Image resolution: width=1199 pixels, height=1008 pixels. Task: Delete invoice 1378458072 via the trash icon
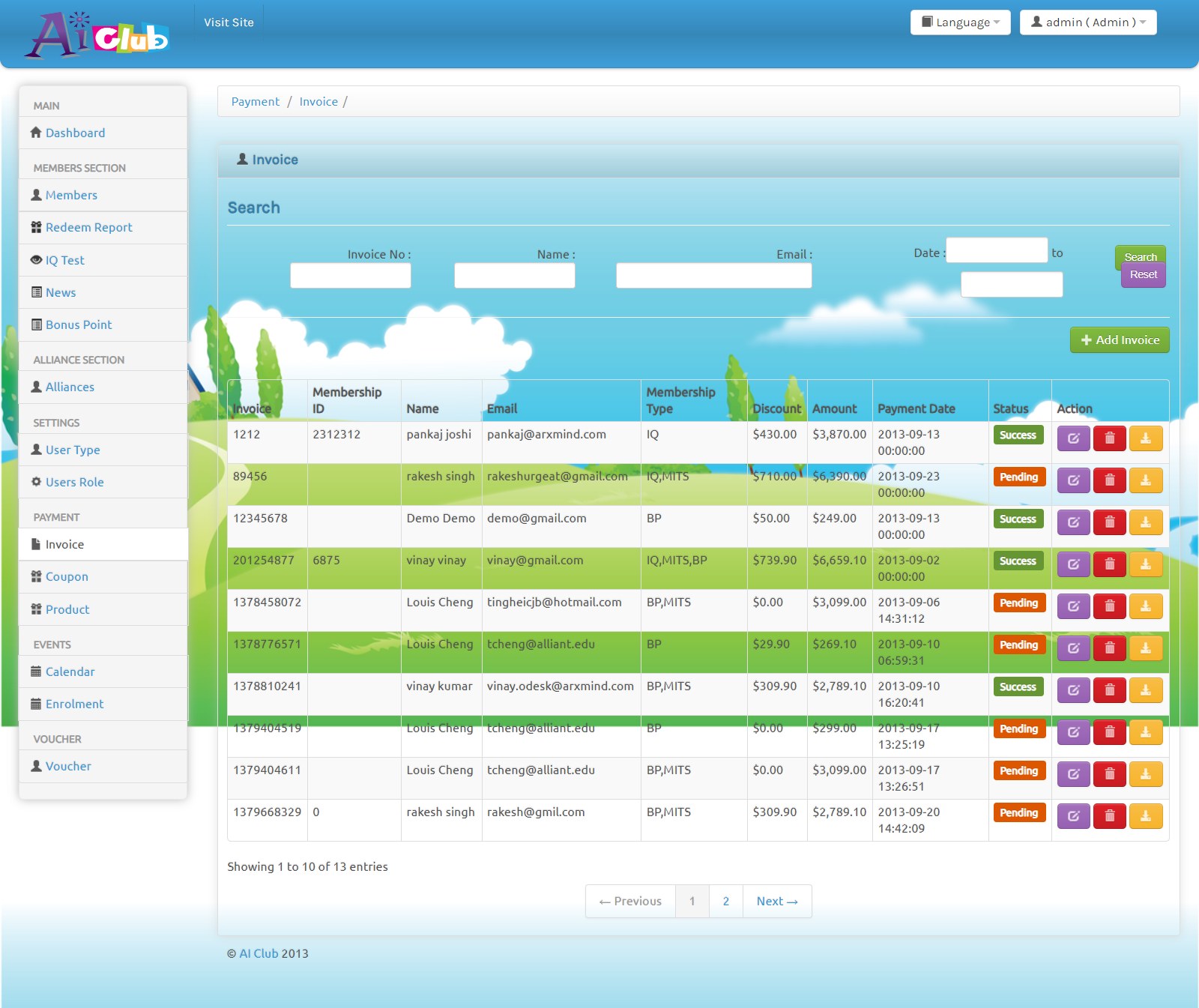tap(1110, 606)
